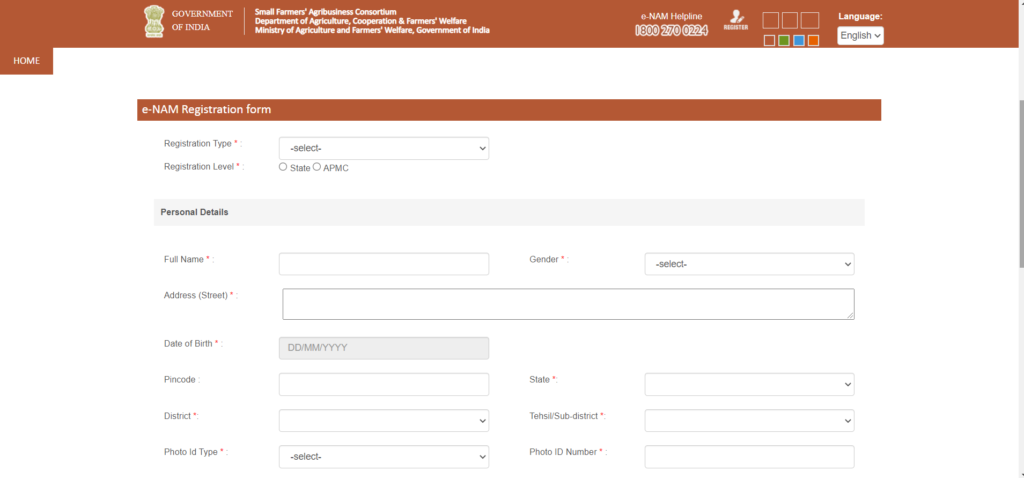The width and height of the screenshot is (1024, 478).
Task: Open the Registration Type dropdown
Action: [383, 148]
